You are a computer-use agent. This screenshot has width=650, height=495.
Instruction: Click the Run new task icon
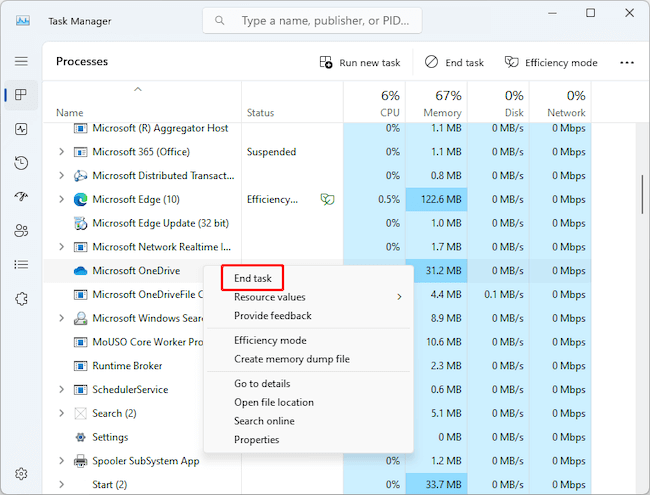point(326,62)
